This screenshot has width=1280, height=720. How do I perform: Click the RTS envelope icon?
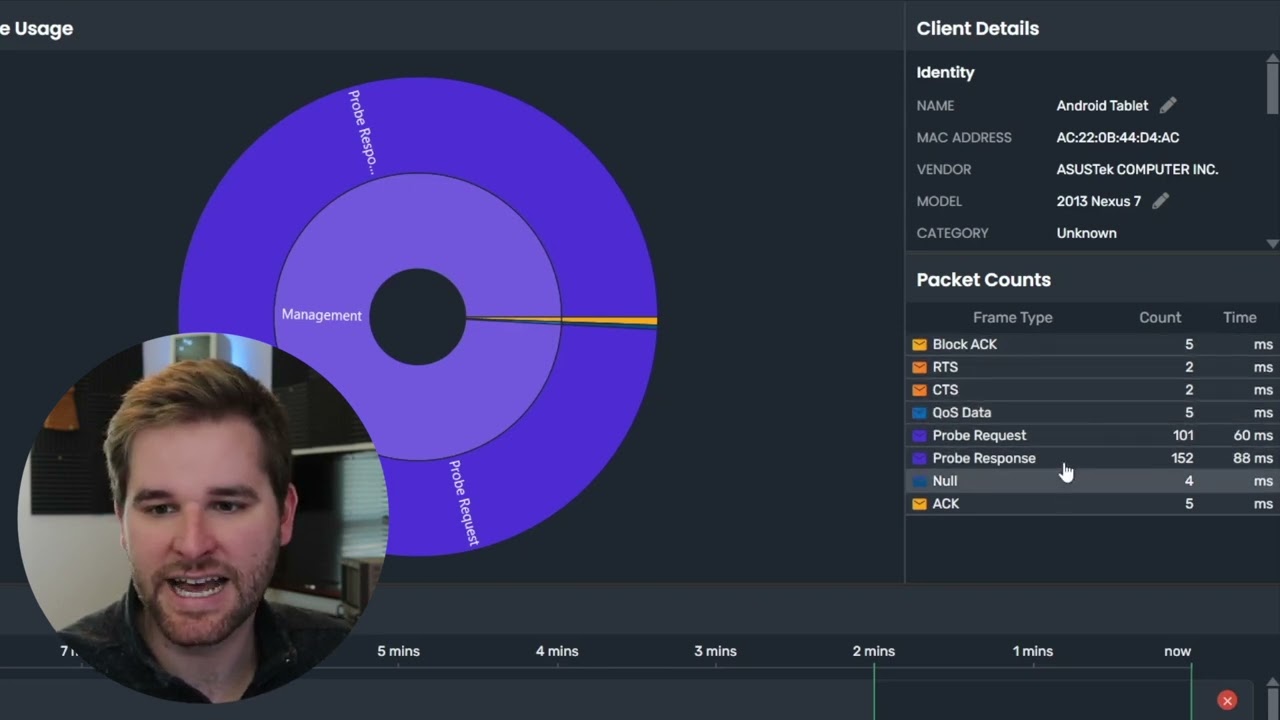919,367
